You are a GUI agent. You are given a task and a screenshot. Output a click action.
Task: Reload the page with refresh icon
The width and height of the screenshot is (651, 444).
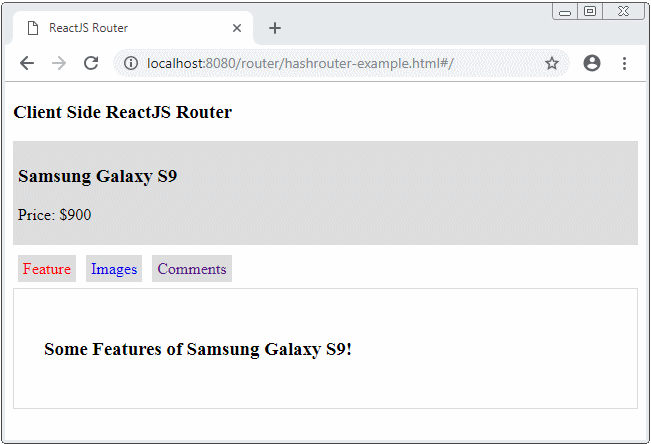91,64
